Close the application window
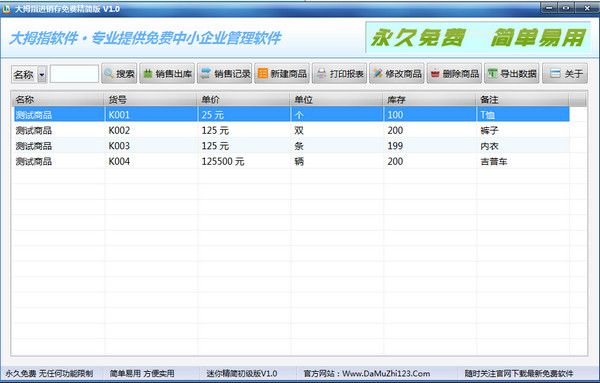The width and height of the screenshot is (600, 383). (587, 8)
